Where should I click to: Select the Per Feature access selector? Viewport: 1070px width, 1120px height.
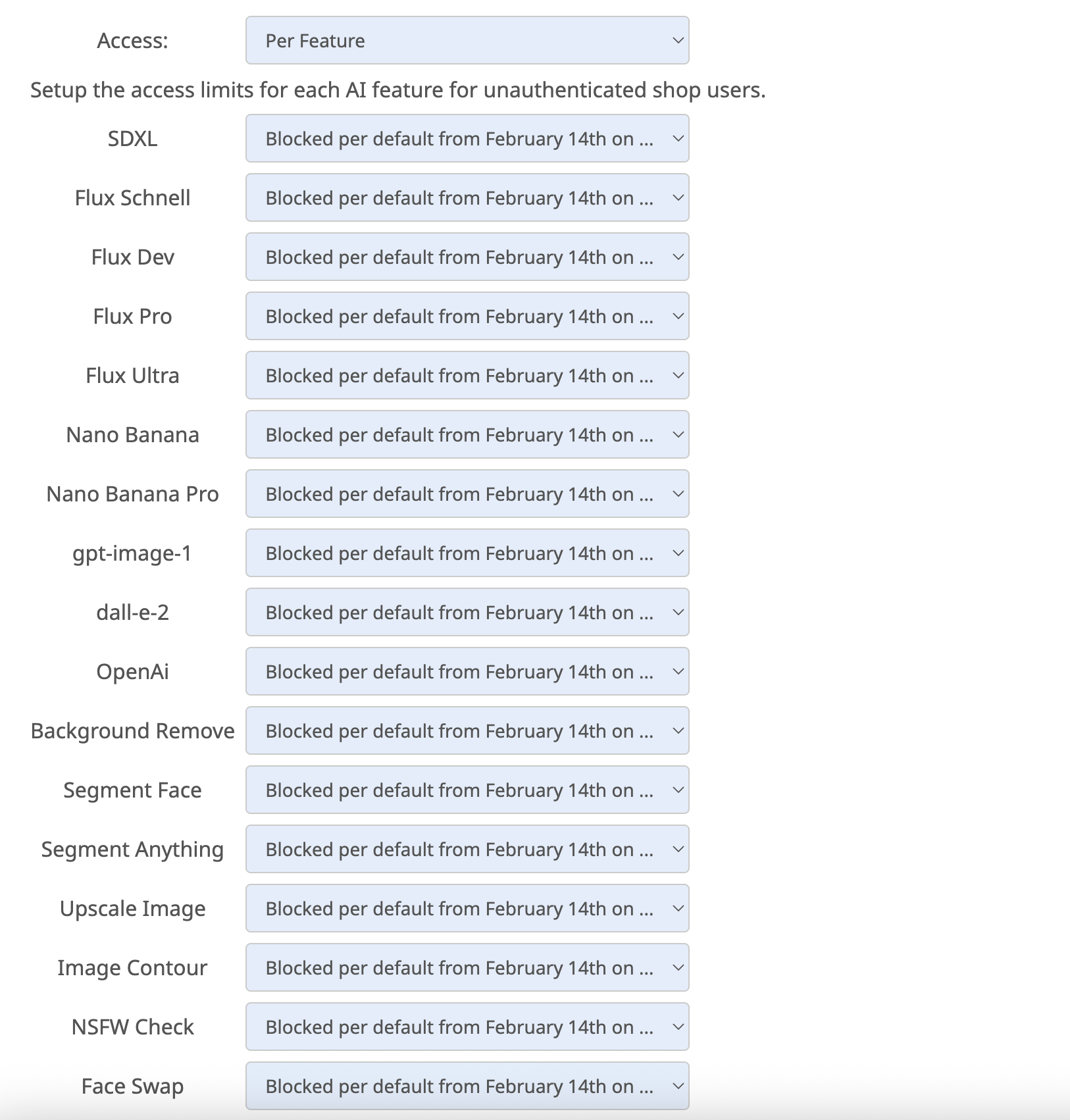tap(467, 41)
